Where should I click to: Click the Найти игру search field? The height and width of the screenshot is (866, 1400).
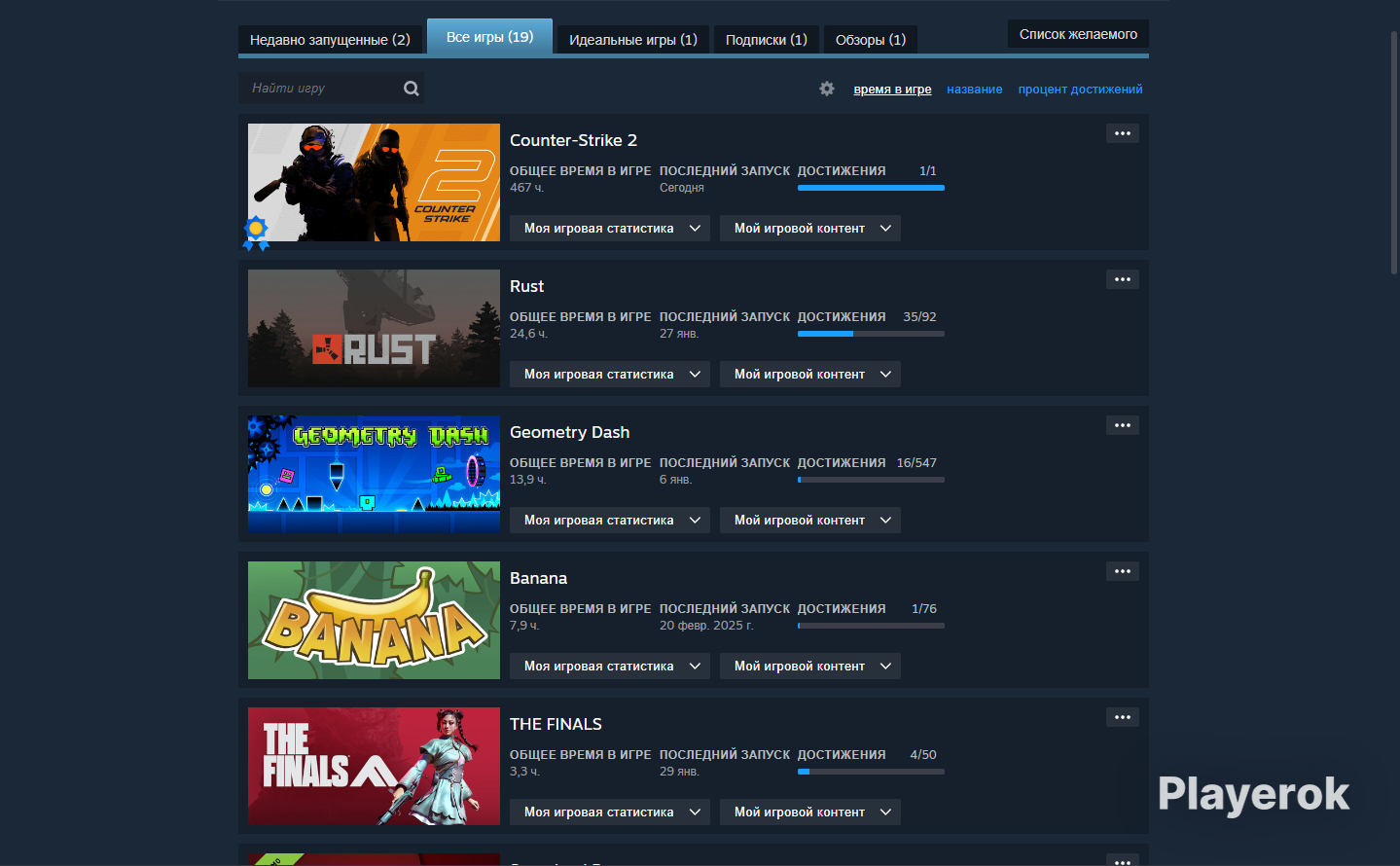click(321, 89)
